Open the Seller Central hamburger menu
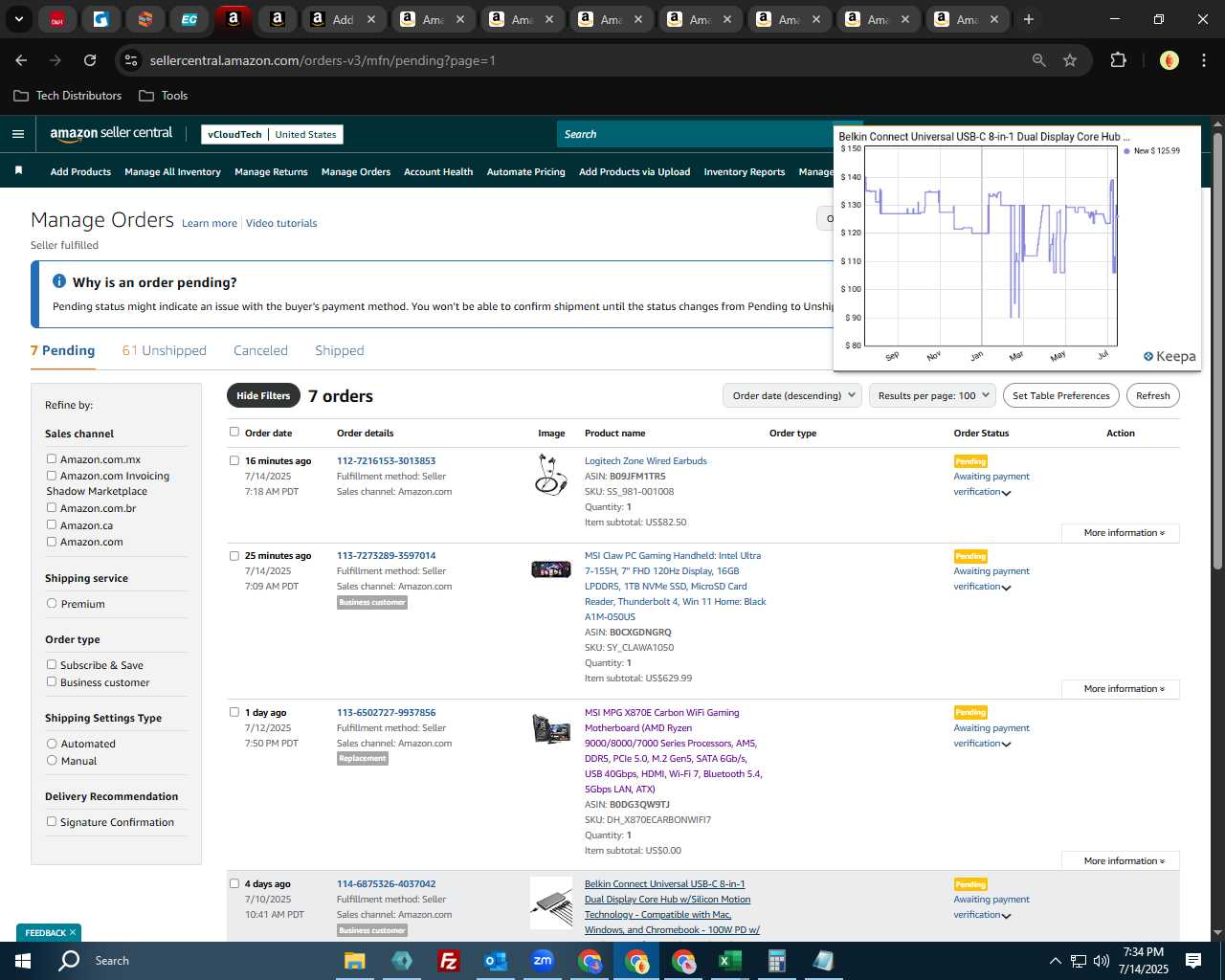Screen dimensions: 1225x980 pyautogui.click(x=17, y=134)
